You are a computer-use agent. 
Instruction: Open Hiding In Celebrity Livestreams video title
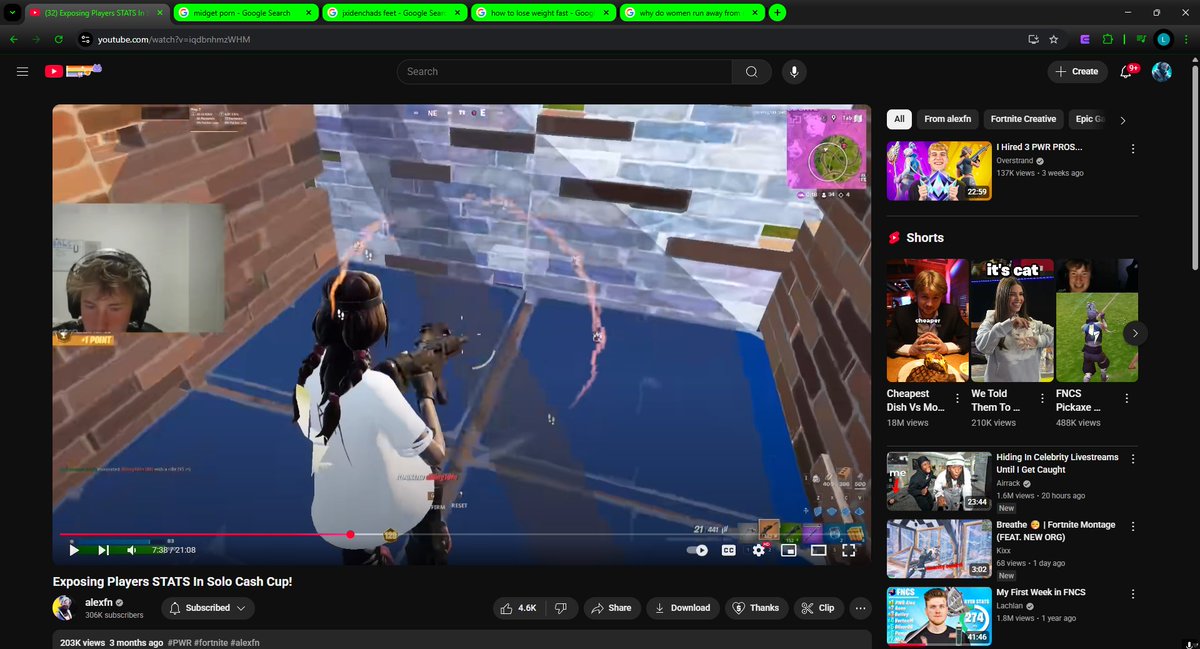point(1059,463)
